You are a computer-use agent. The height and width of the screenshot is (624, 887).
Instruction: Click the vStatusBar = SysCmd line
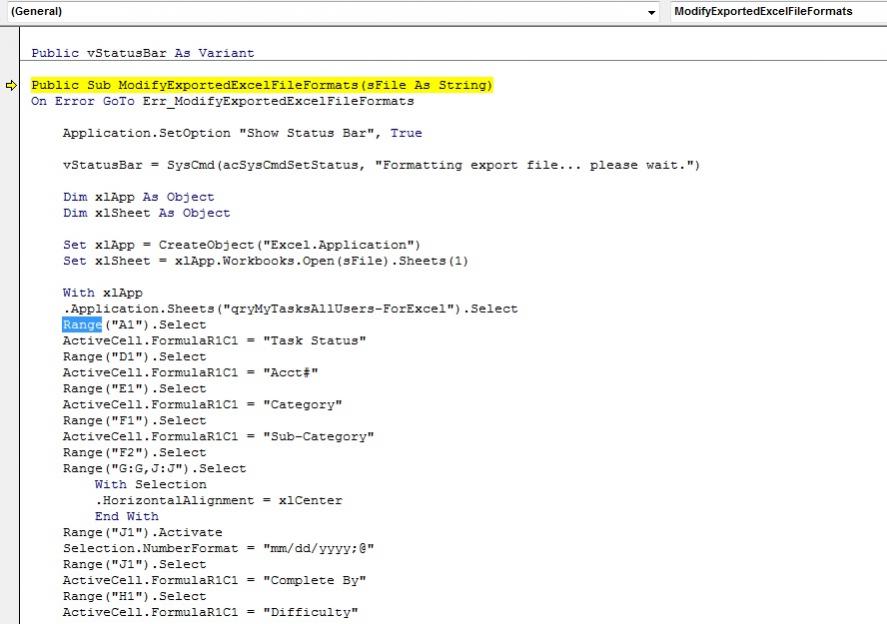tap(381, 165)
